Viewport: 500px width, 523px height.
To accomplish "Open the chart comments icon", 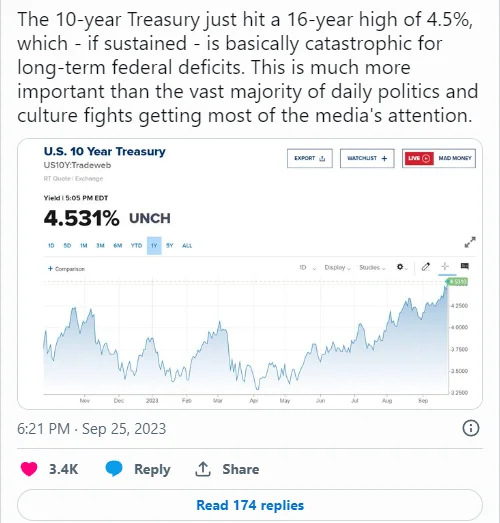I will (x=465, y=266).
